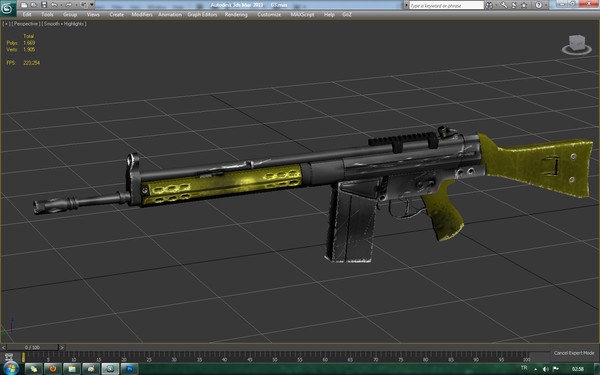Click the Subscription Center wrench icon
This screenshot has height=375, width=600.
tap(504, 5)
